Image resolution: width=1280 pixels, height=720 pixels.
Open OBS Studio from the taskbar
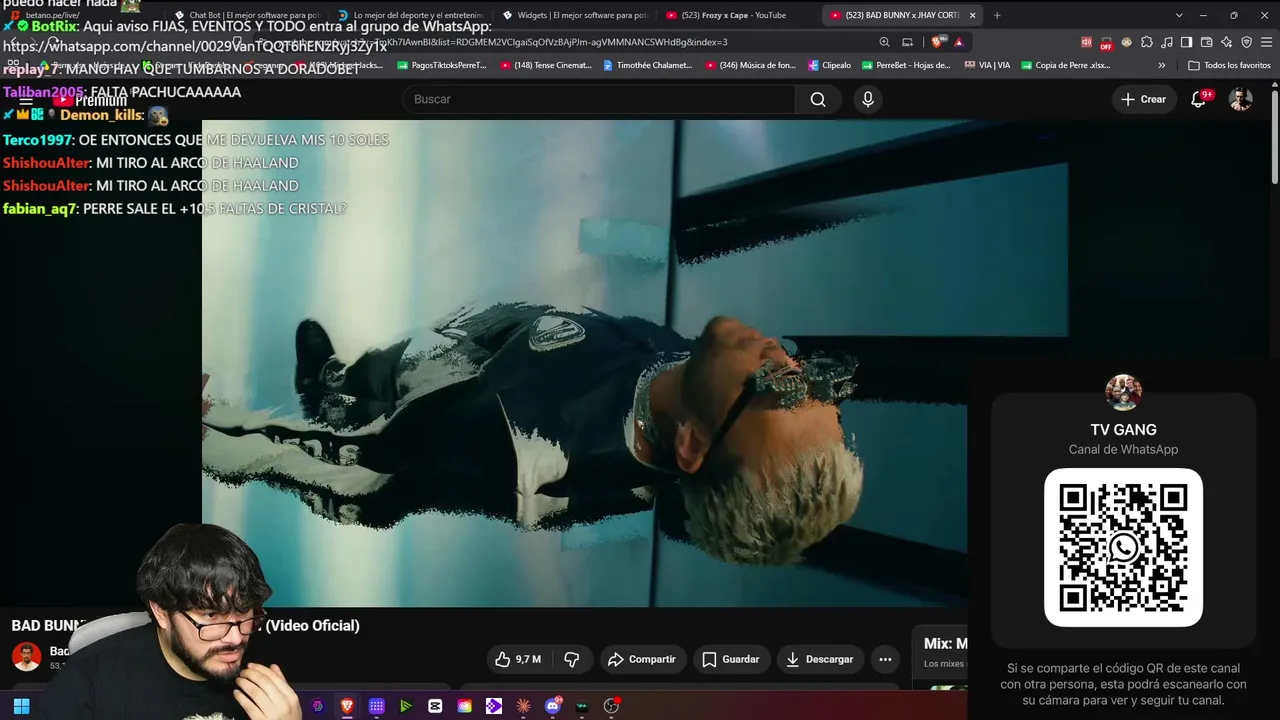coord(611,706)
